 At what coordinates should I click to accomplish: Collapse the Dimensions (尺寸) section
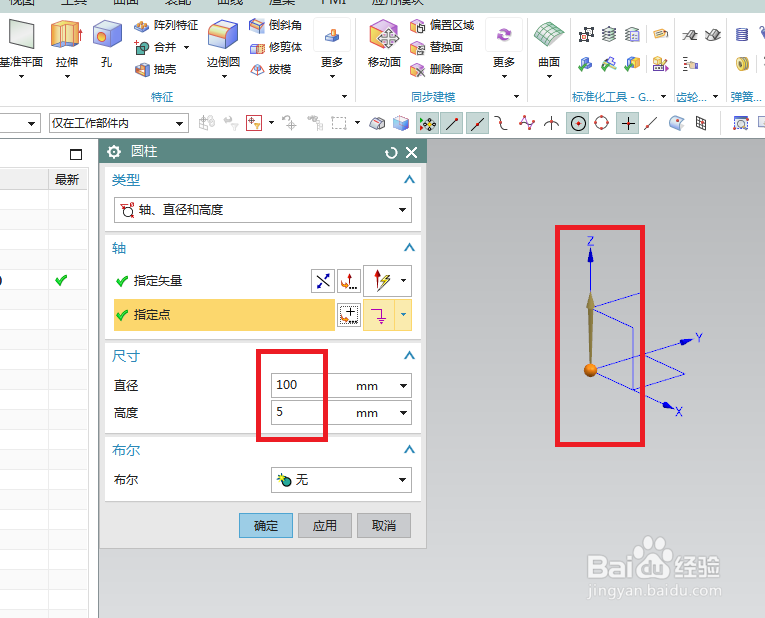(409, 356)
